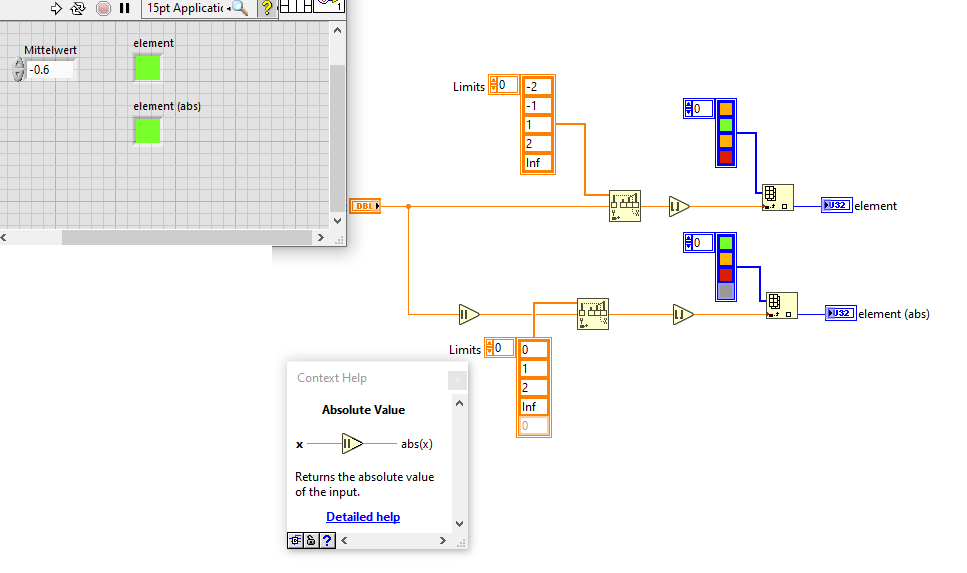This screenshot has width=967, height=573.
Task: Select the Threshold 1D Array node after Absolute Value
Action: (593, 314)
